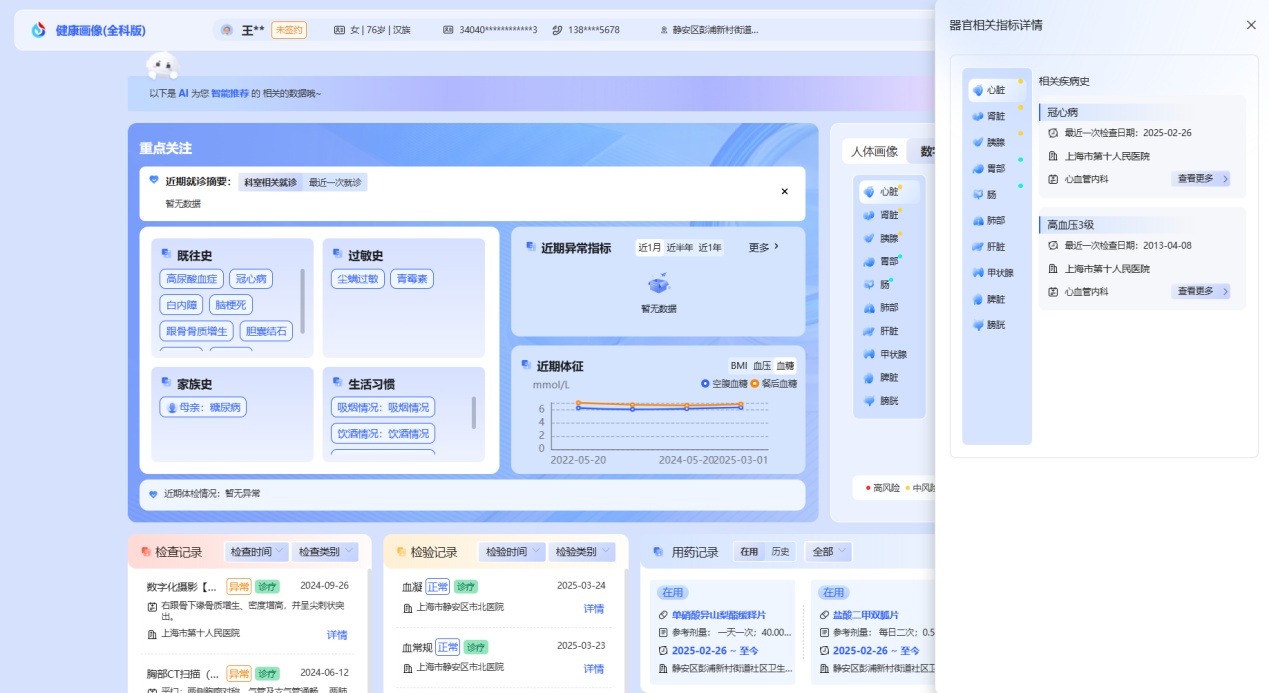
Task: Select 心脏 icon in the organ detail panel
Action: pos(979,90)
